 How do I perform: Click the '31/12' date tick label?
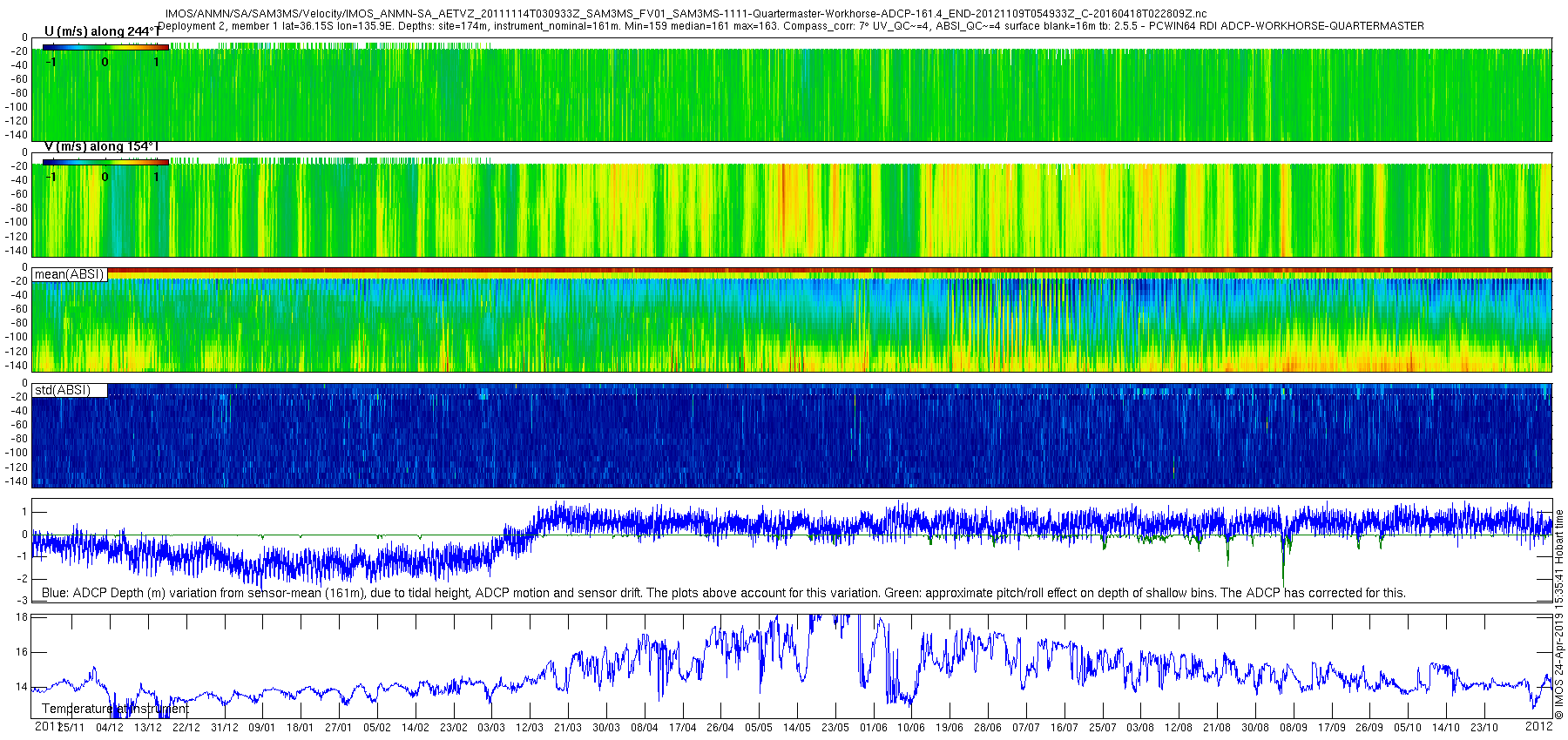click(x=224, y=728)
